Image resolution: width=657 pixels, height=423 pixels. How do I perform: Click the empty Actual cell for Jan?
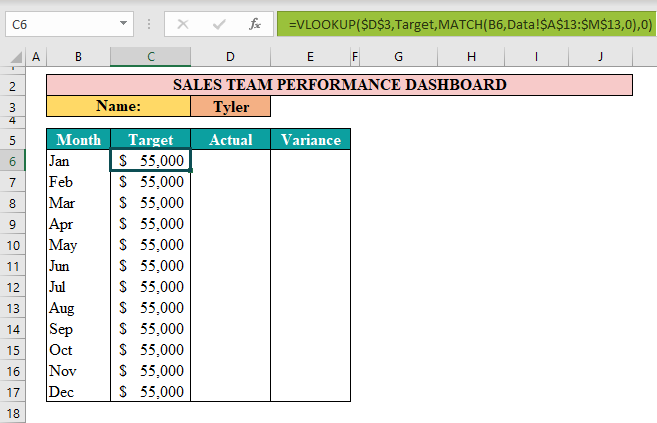pyautogui.click(x=230, y=160)
